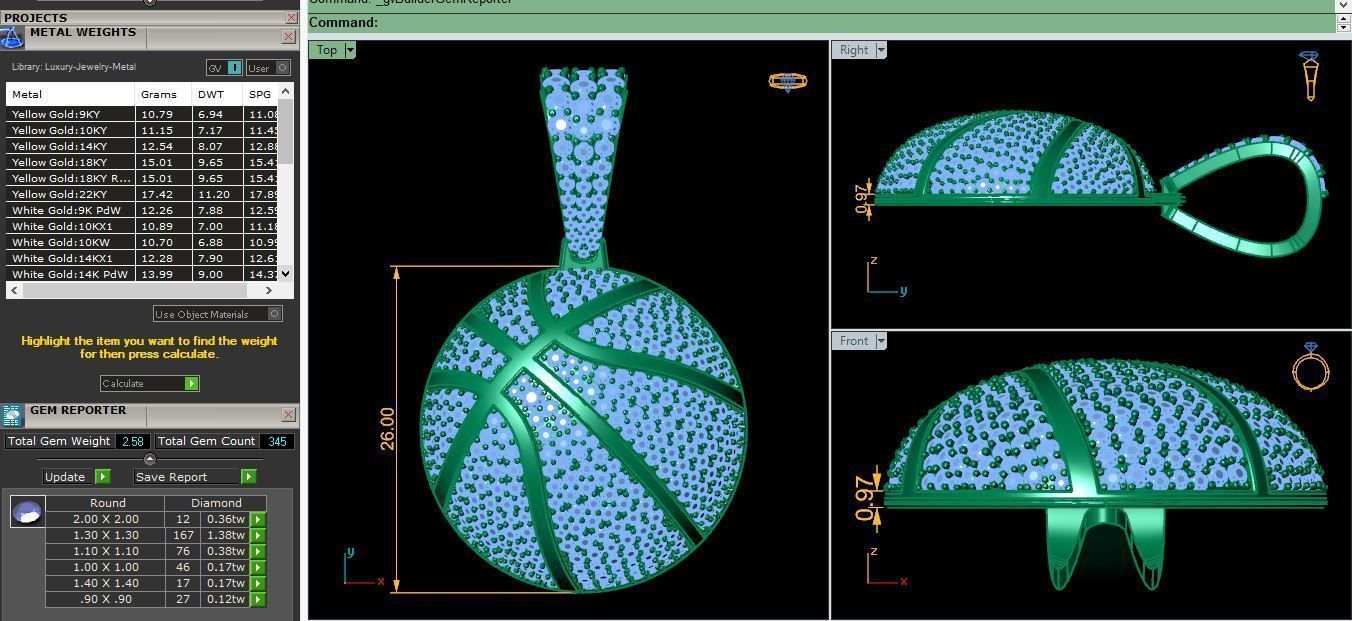Screen dimensions: 1352x621
Task: Click the 2.00 X 2.00 size cell
Action: pyautogui.click(x=105, y=519)
